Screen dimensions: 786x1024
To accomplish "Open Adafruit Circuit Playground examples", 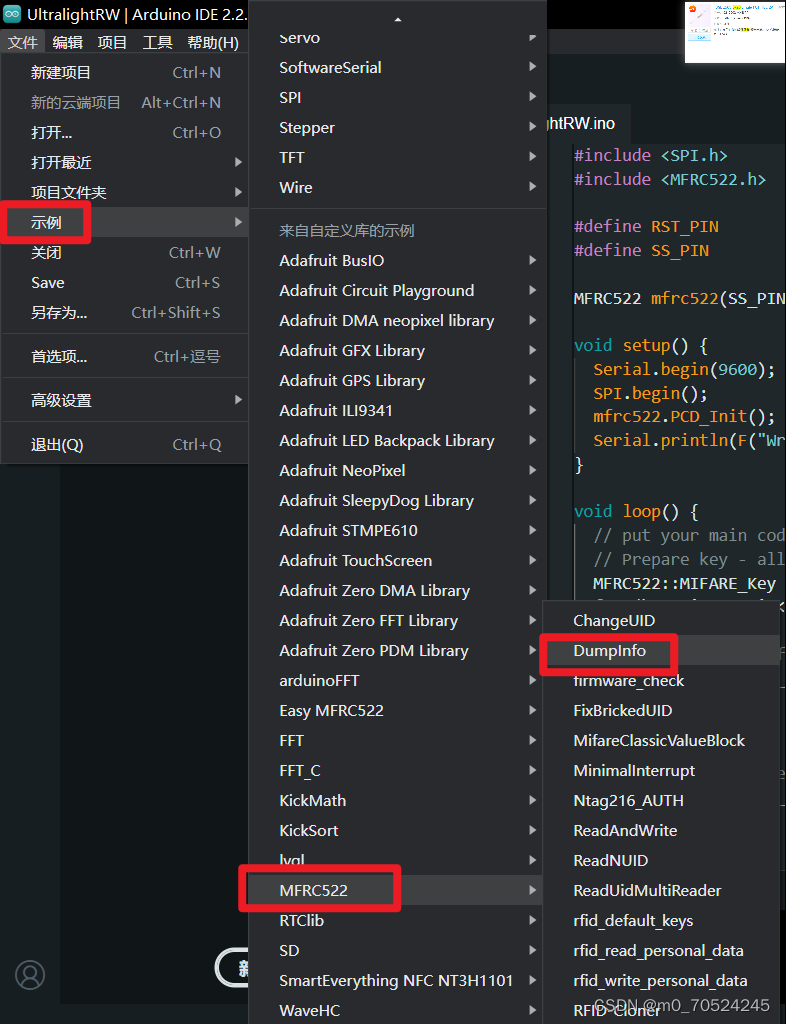I will click(x=398, y=291).
